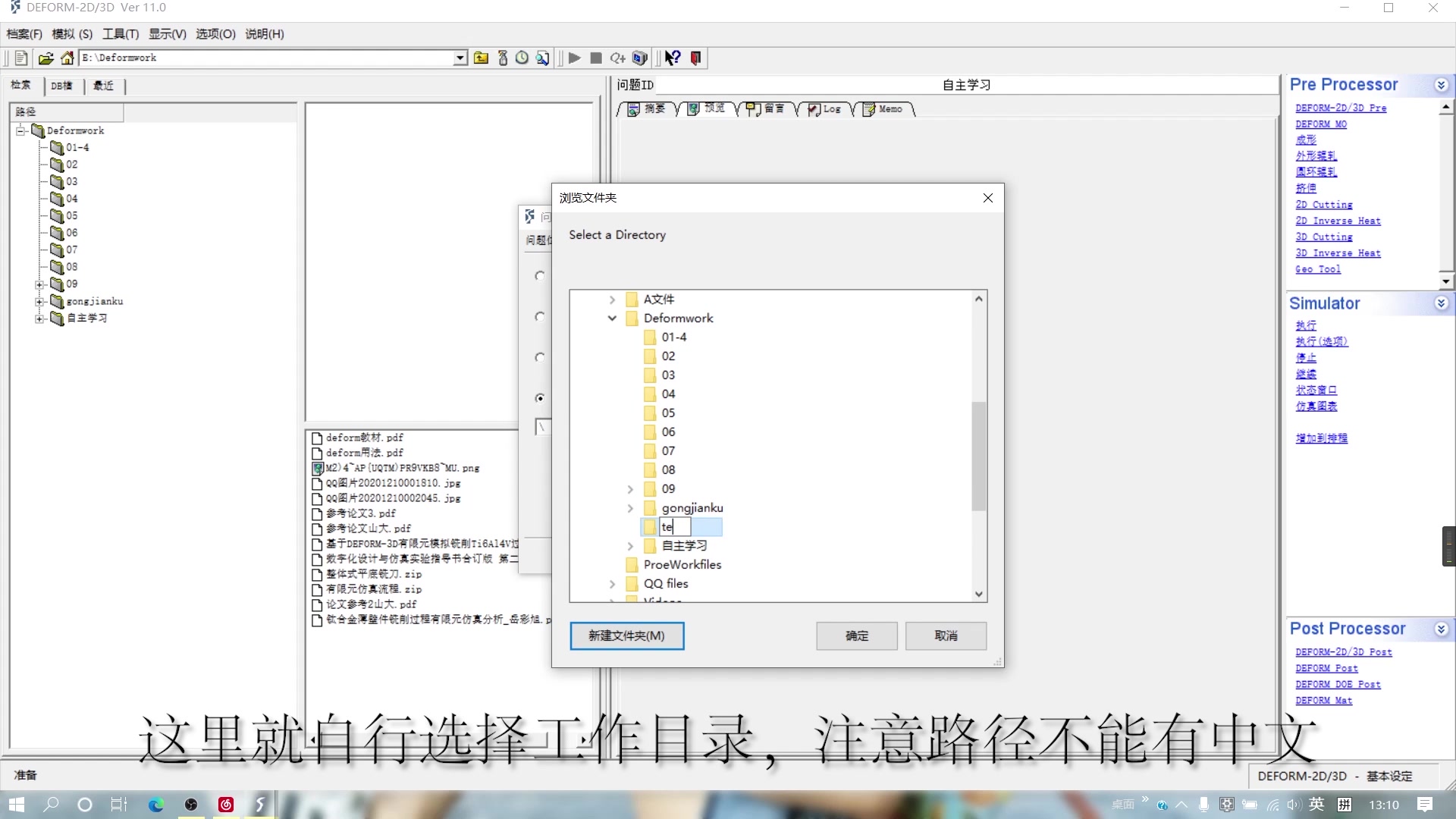The image size is (1456, 819).
Task: Click microphone icon in system tray
Action: click(1203, 805)
